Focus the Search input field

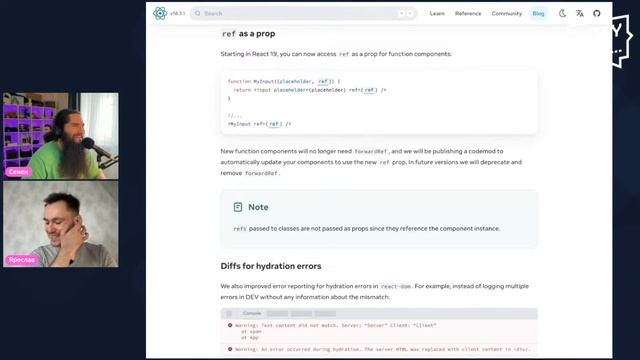tap(304, 13)
